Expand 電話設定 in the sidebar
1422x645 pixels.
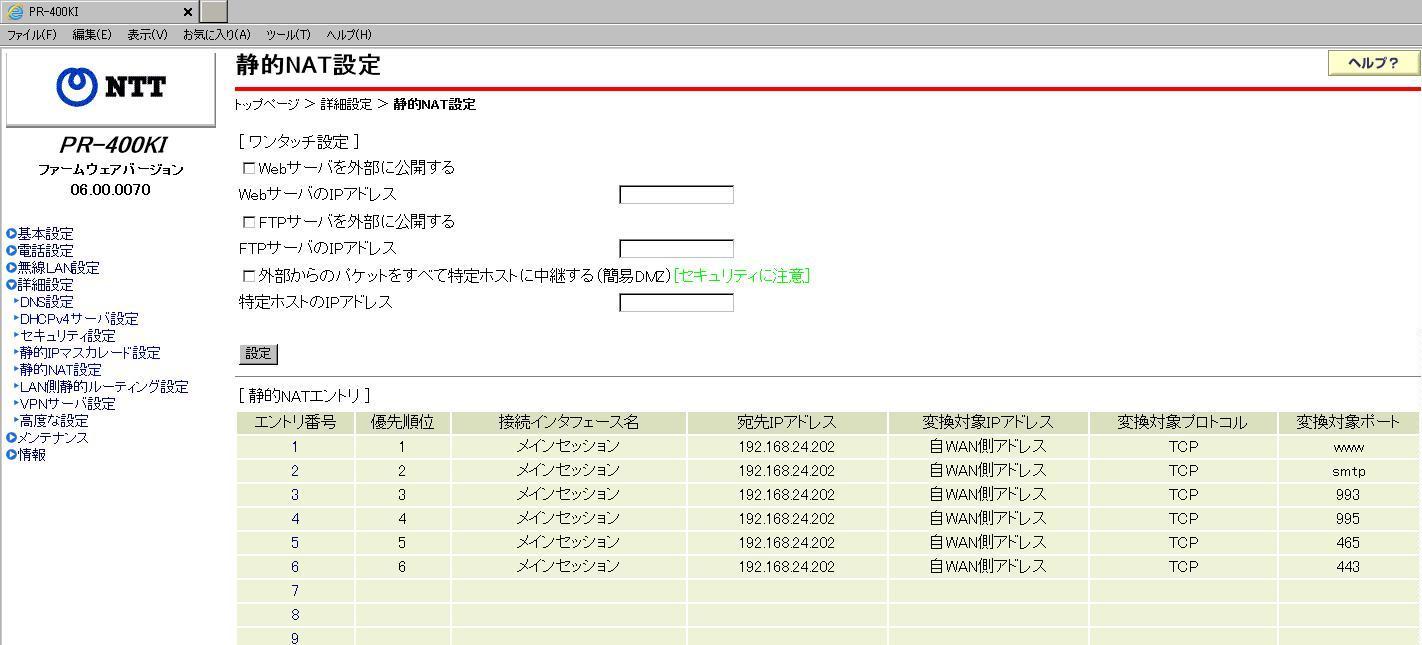pyautogui.click(x=45, y=251)
